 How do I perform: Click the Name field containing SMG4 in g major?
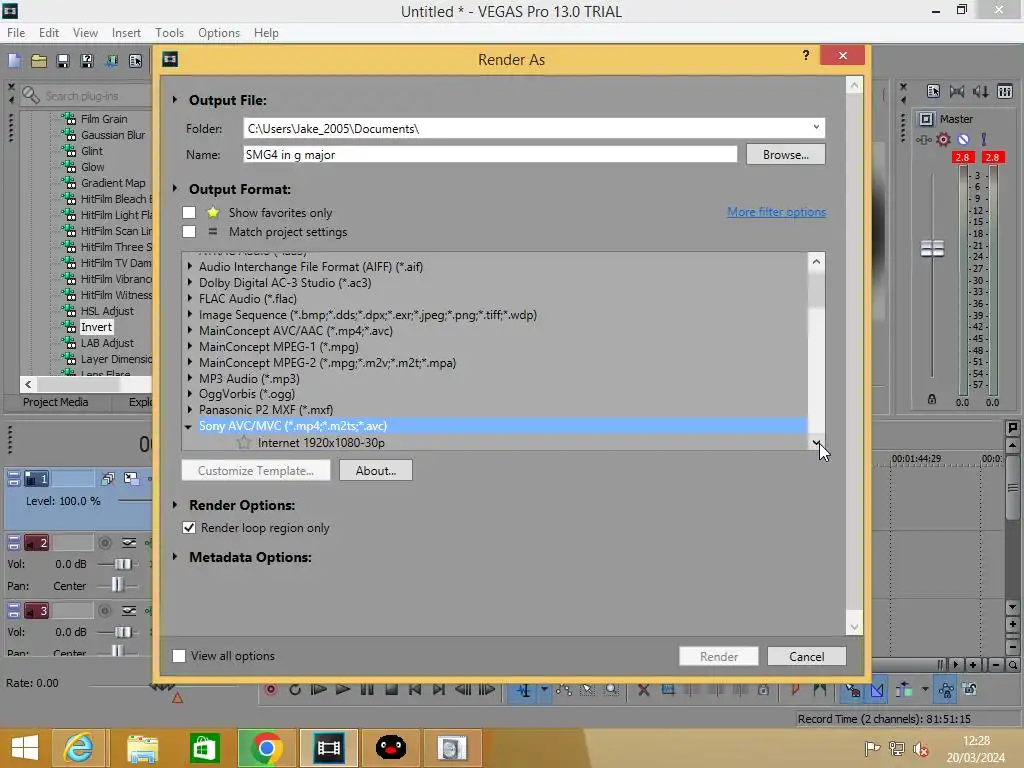tap(490, 155)
